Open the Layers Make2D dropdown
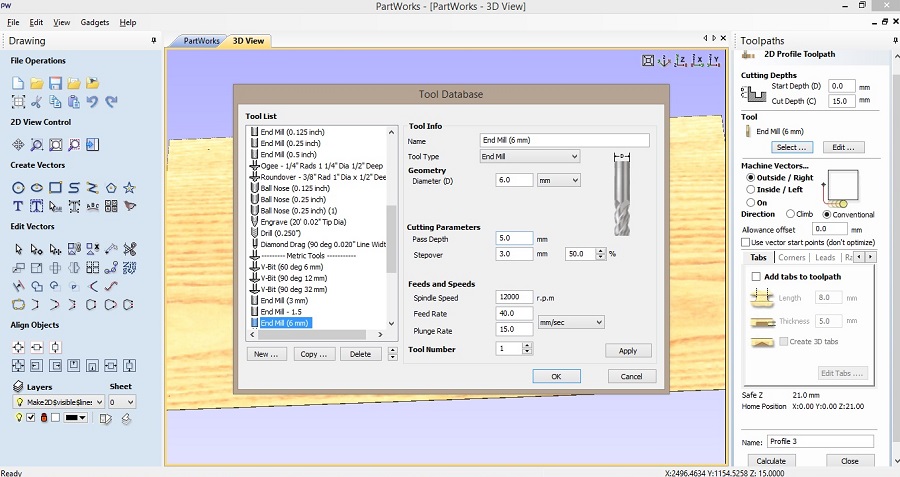 [58, 402]
